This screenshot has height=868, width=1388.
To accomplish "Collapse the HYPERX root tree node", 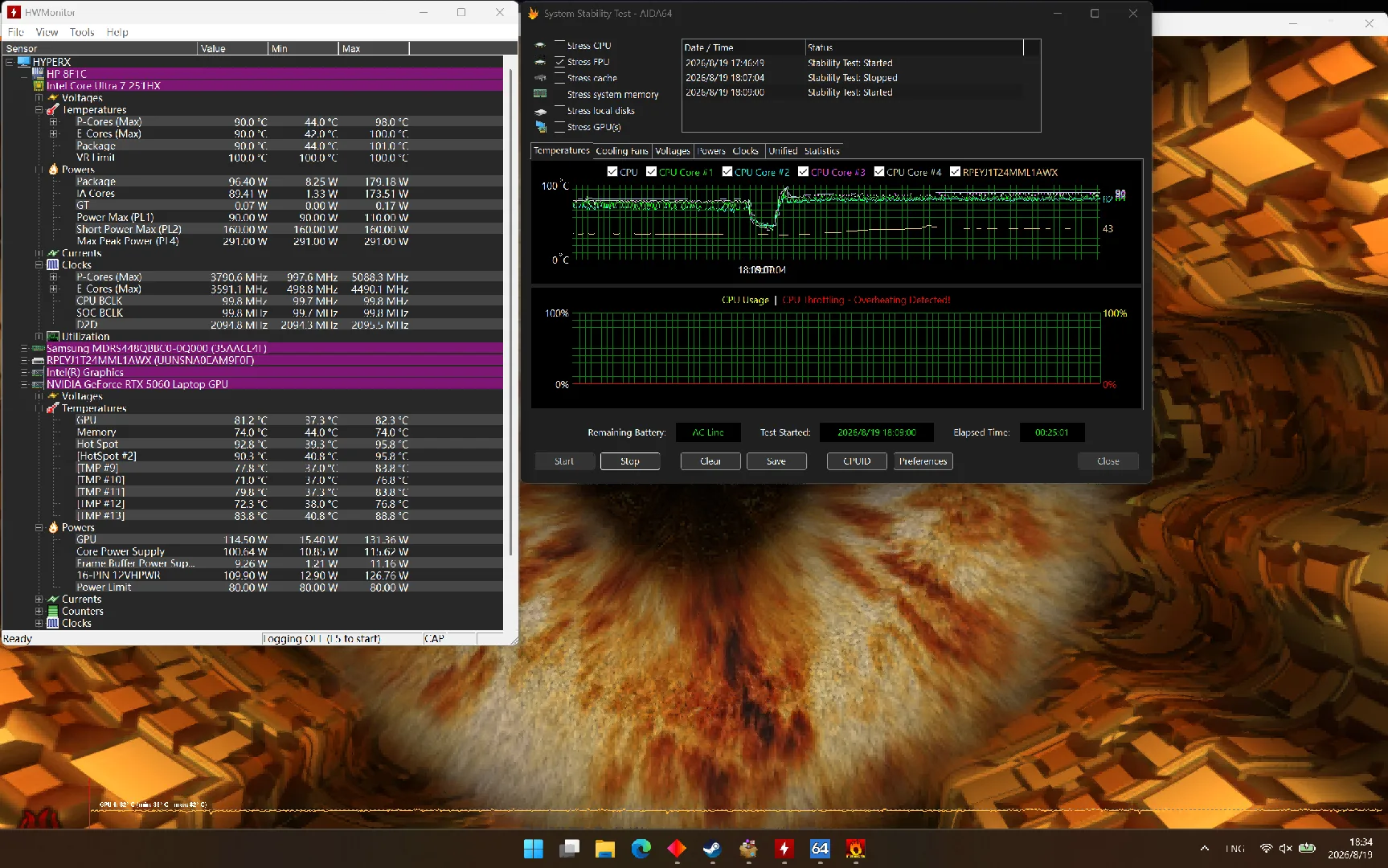I will (x=9, y=62).
